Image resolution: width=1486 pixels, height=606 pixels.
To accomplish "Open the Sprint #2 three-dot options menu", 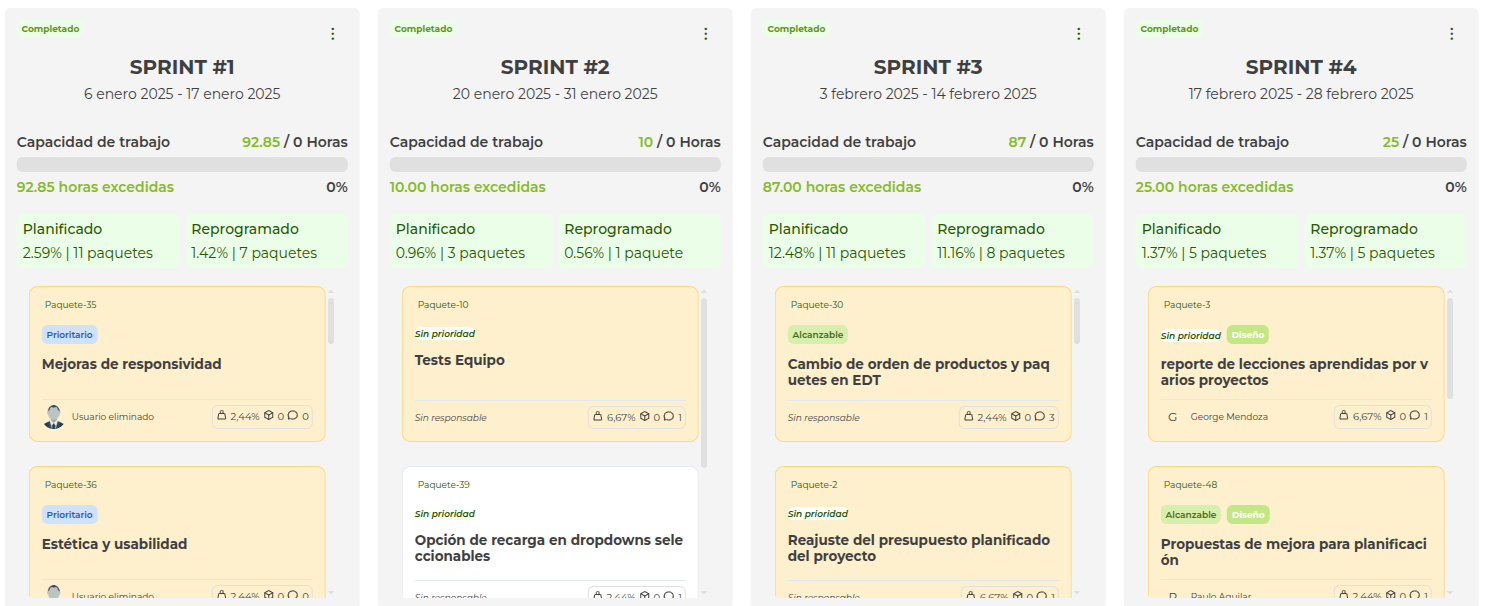I will pos(705,32).
